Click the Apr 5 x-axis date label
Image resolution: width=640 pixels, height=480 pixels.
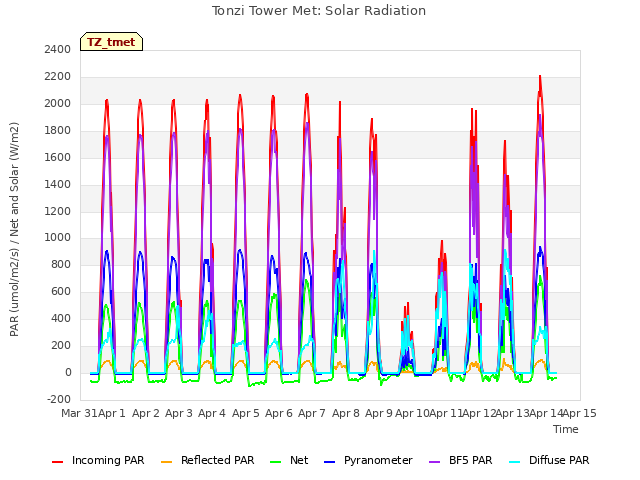(x=246, y=413)
